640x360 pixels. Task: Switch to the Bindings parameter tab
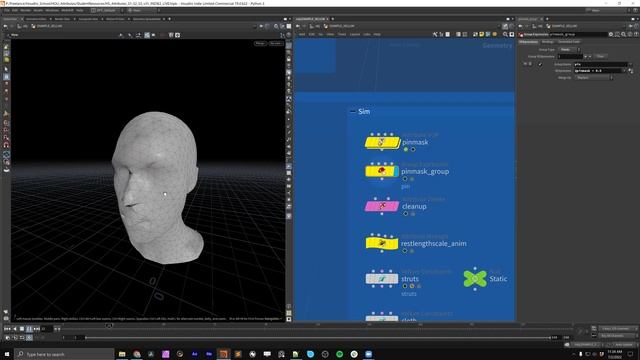(x=548, y=42)
